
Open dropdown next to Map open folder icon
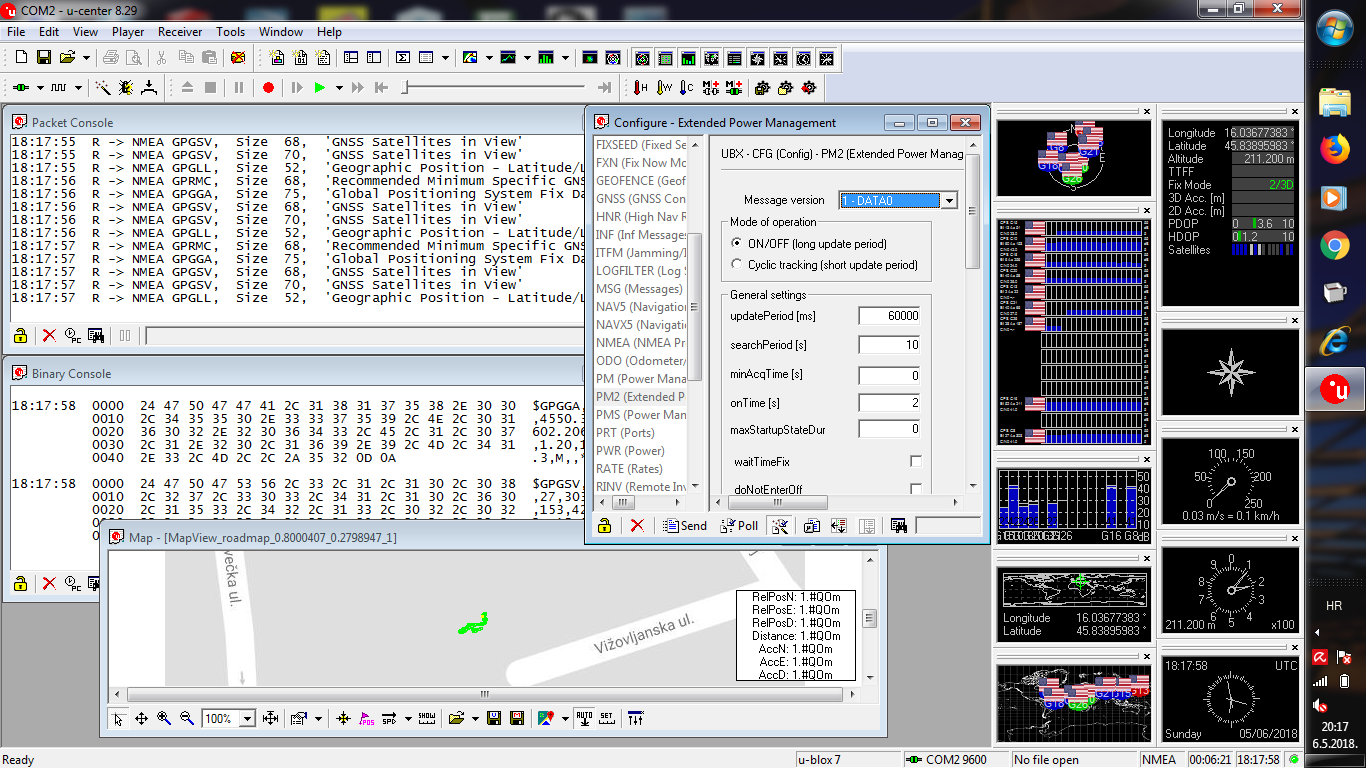coord(474,718)
